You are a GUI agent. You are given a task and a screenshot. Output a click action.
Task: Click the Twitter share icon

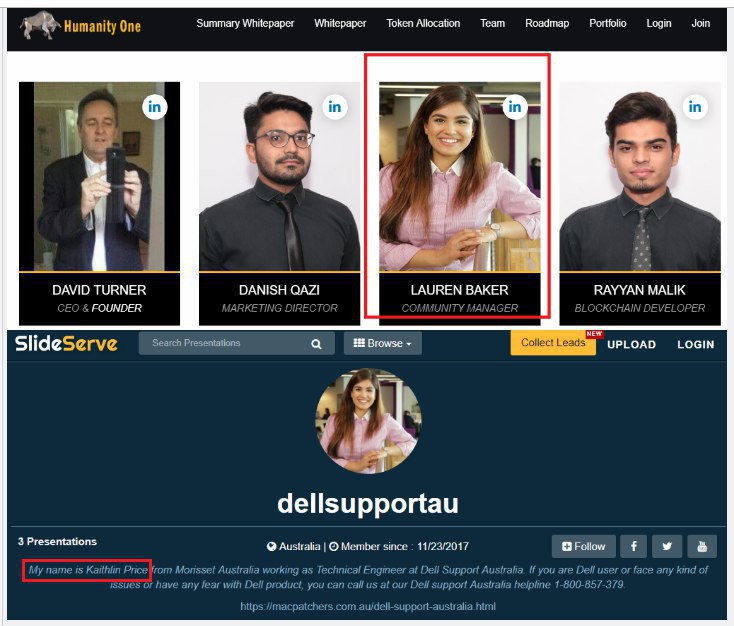[x=667, y=546]
